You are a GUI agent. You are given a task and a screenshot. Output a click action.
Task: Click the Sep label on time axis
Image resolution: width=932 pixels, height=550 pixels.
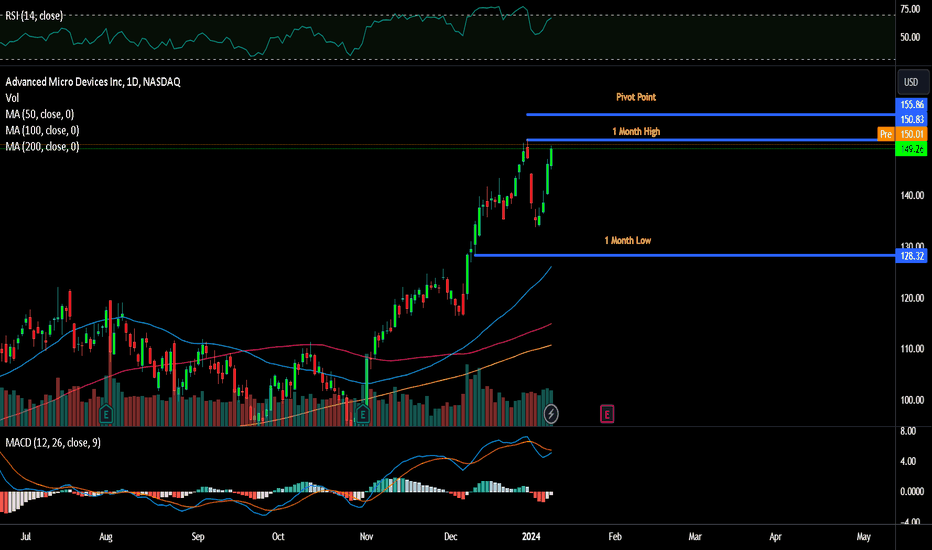tap(198, 536)
